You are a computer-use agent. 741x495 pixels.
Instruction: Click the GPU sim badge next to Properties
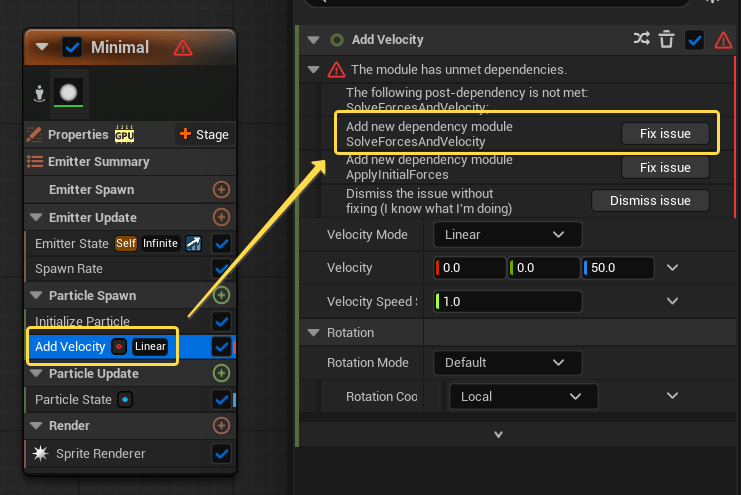click(x=124, y=135)
